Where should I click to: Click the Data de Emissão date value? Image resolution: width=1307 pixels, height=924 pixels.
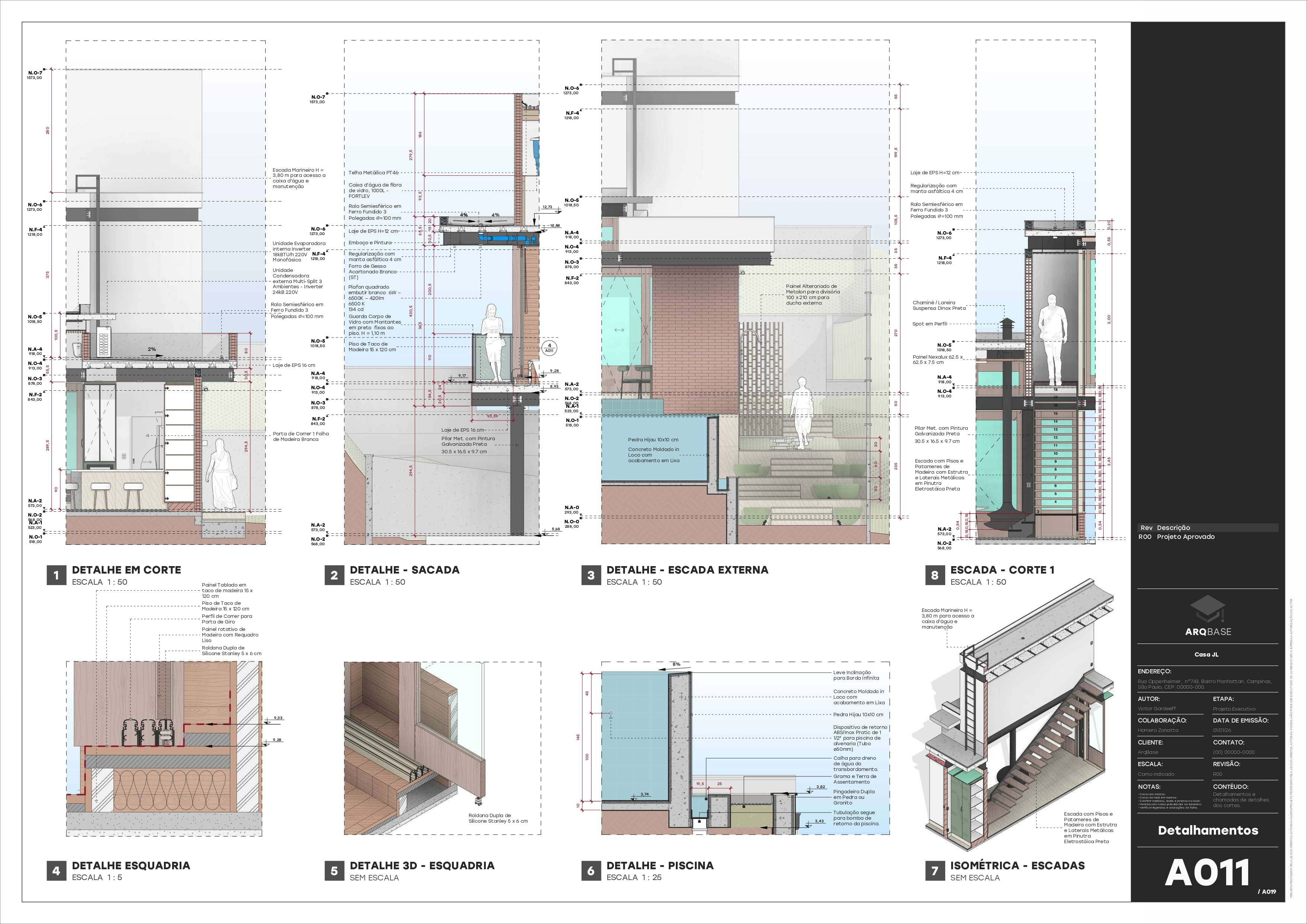coord(1222,730)
